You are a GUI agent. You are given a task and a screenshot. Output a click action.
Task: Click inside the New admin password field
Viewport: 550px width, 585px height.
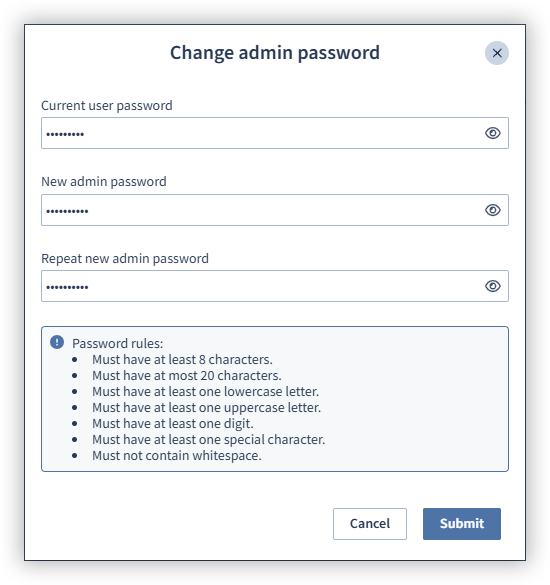275,210
